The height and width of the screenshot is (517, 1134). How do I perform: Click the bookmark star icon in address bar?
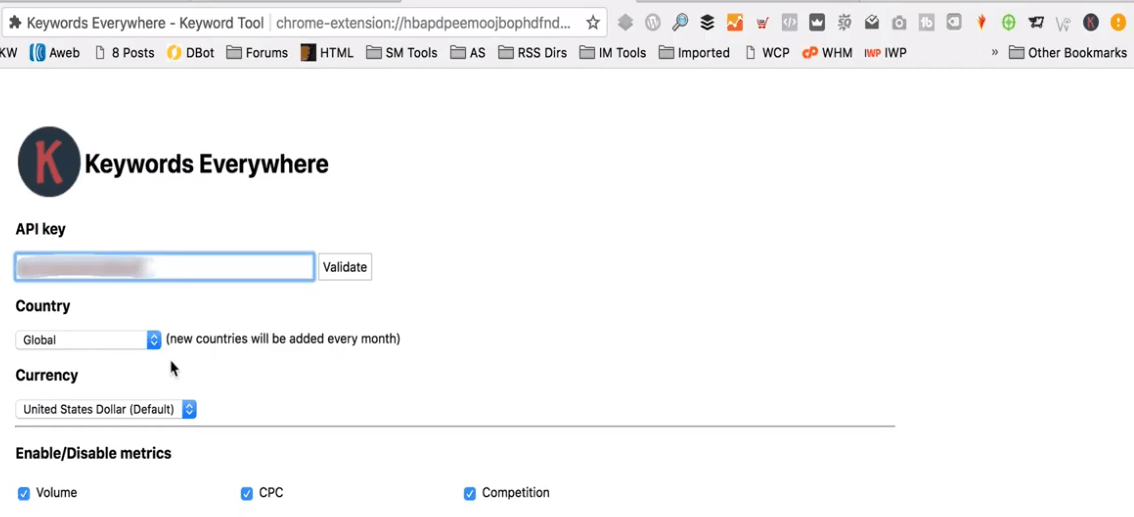click(x=593, y=22)
